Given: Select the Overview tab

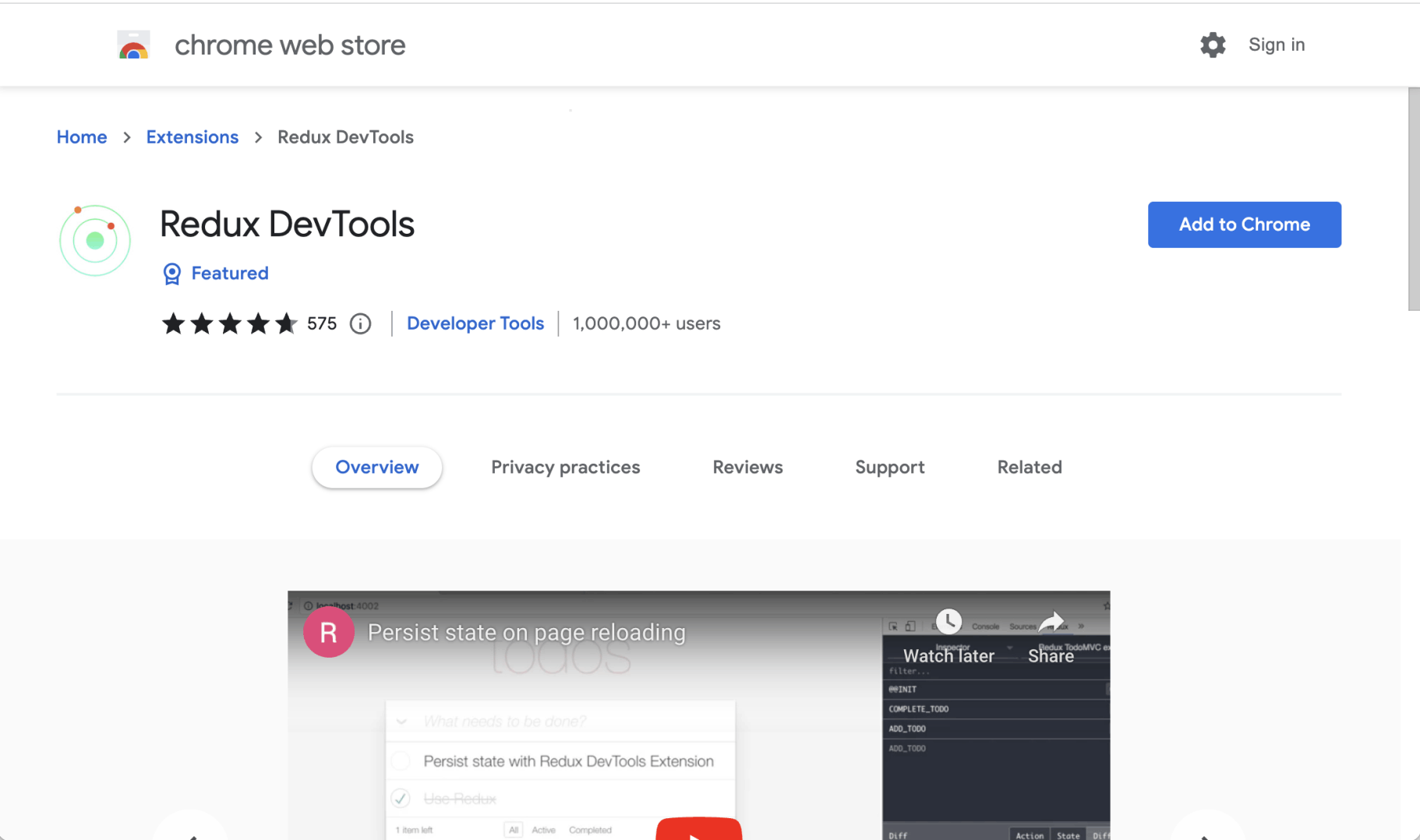Looking at the screenshot, I should coord(377,468).
